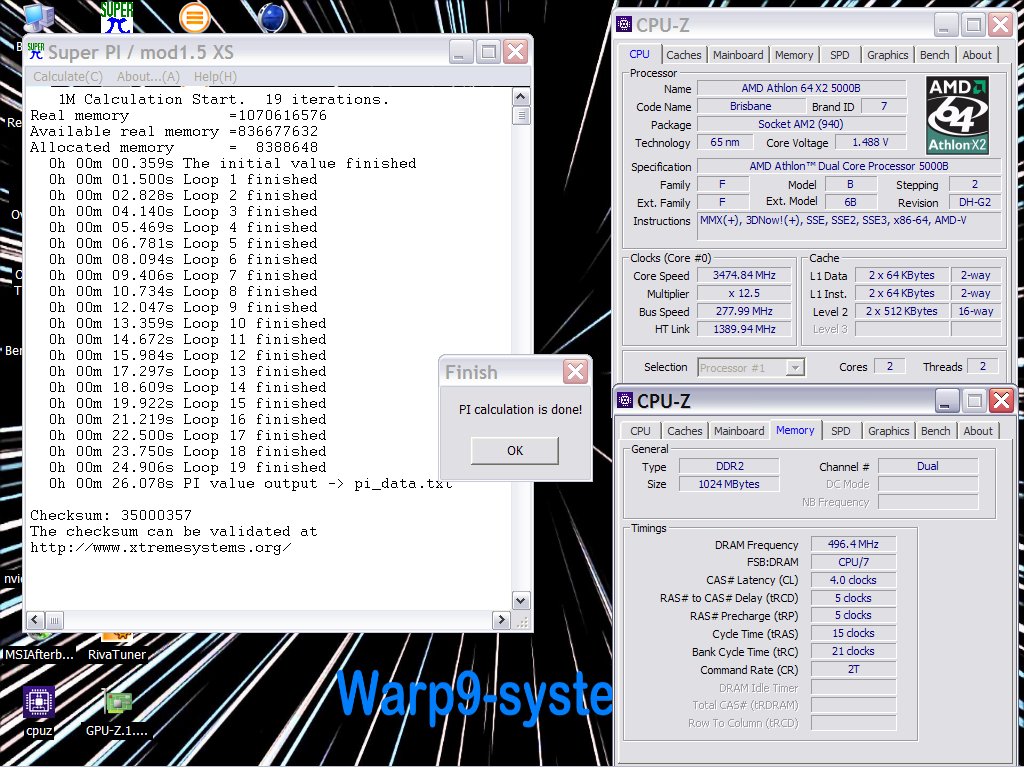Open About tab in upper CPU-Z window
This screenshot has width=1024, height=768.
[977, 55]
